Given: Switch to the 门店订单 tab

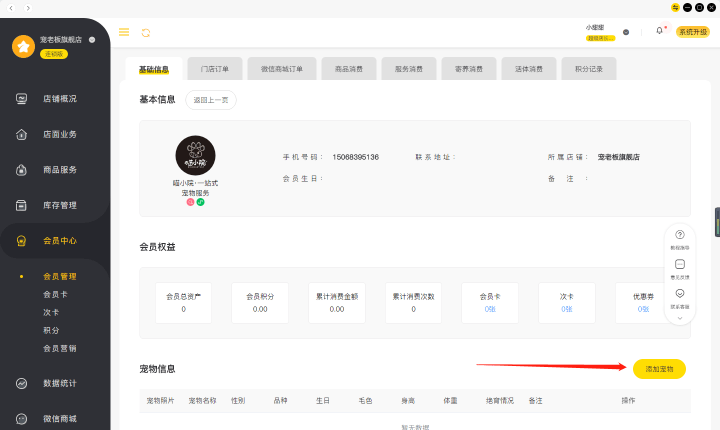Looking at the screenshot, I should pyautogui.click(x=214, y=69).
